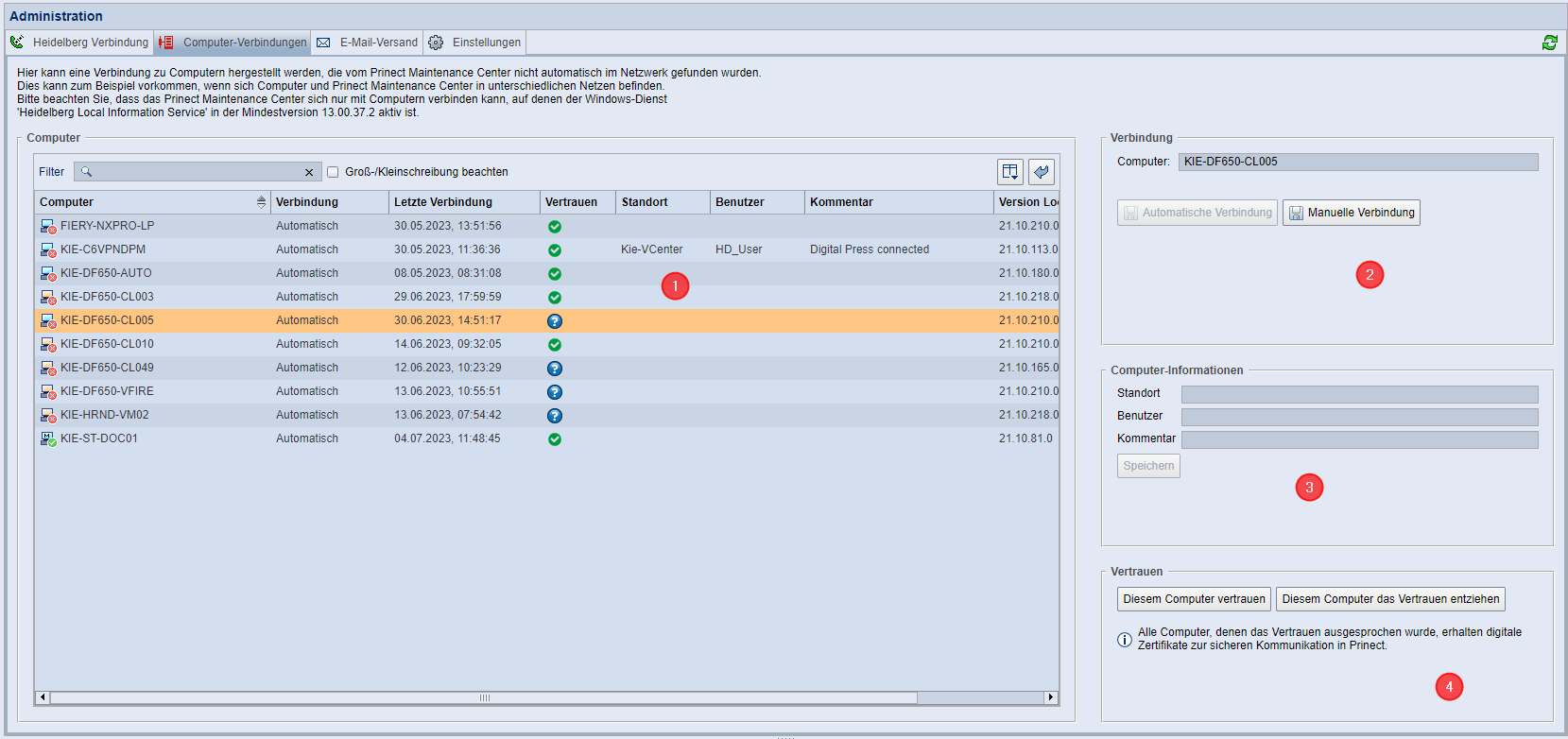
Task: Click the Manuelle Verbindung button
Action: click(1352, 213)
